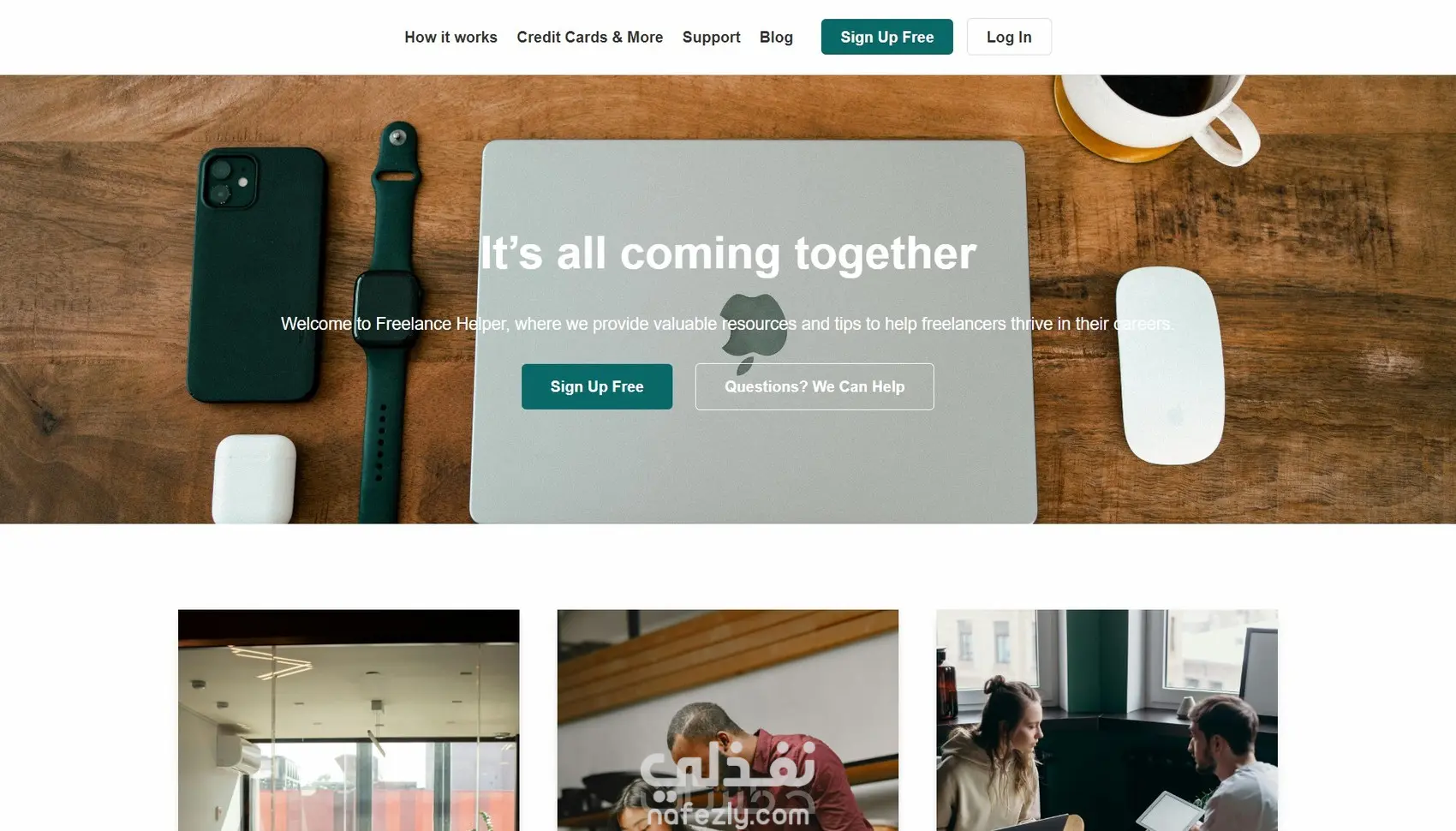Open the Support menu item
Image resolution: width=1456 pixels, height=831 pixels.
[711, 37]
